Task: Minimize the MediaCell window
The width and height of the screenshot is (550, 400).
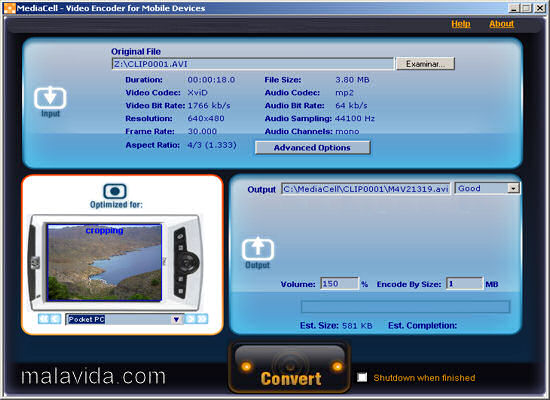Action: tap(514, 8)
